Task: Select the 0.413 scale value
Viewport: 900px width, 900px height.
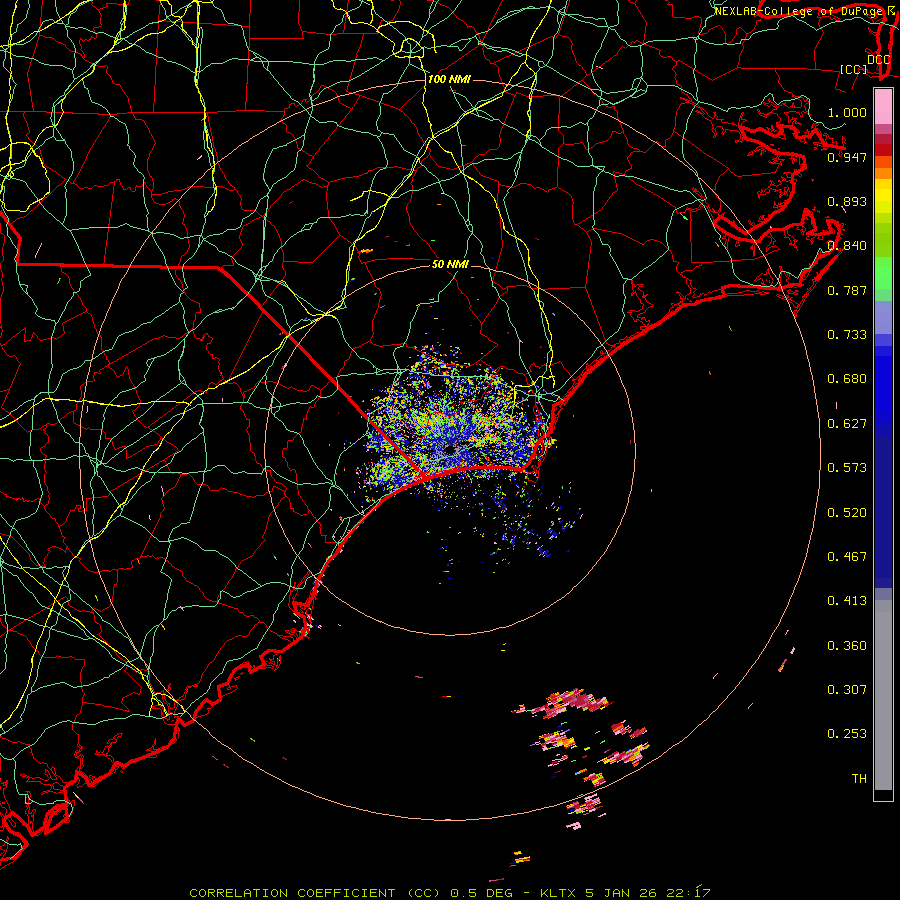Action: click(847, 601)
